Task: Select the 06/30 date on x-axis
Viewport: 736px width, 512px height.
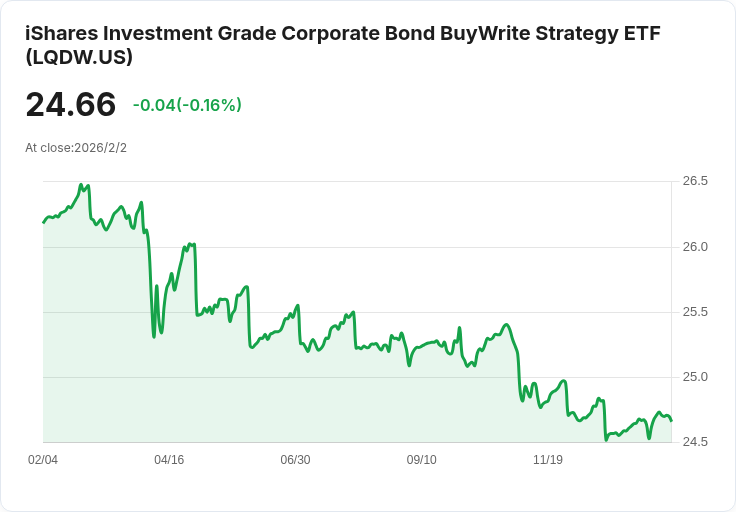Action: (x=295, y=460)
